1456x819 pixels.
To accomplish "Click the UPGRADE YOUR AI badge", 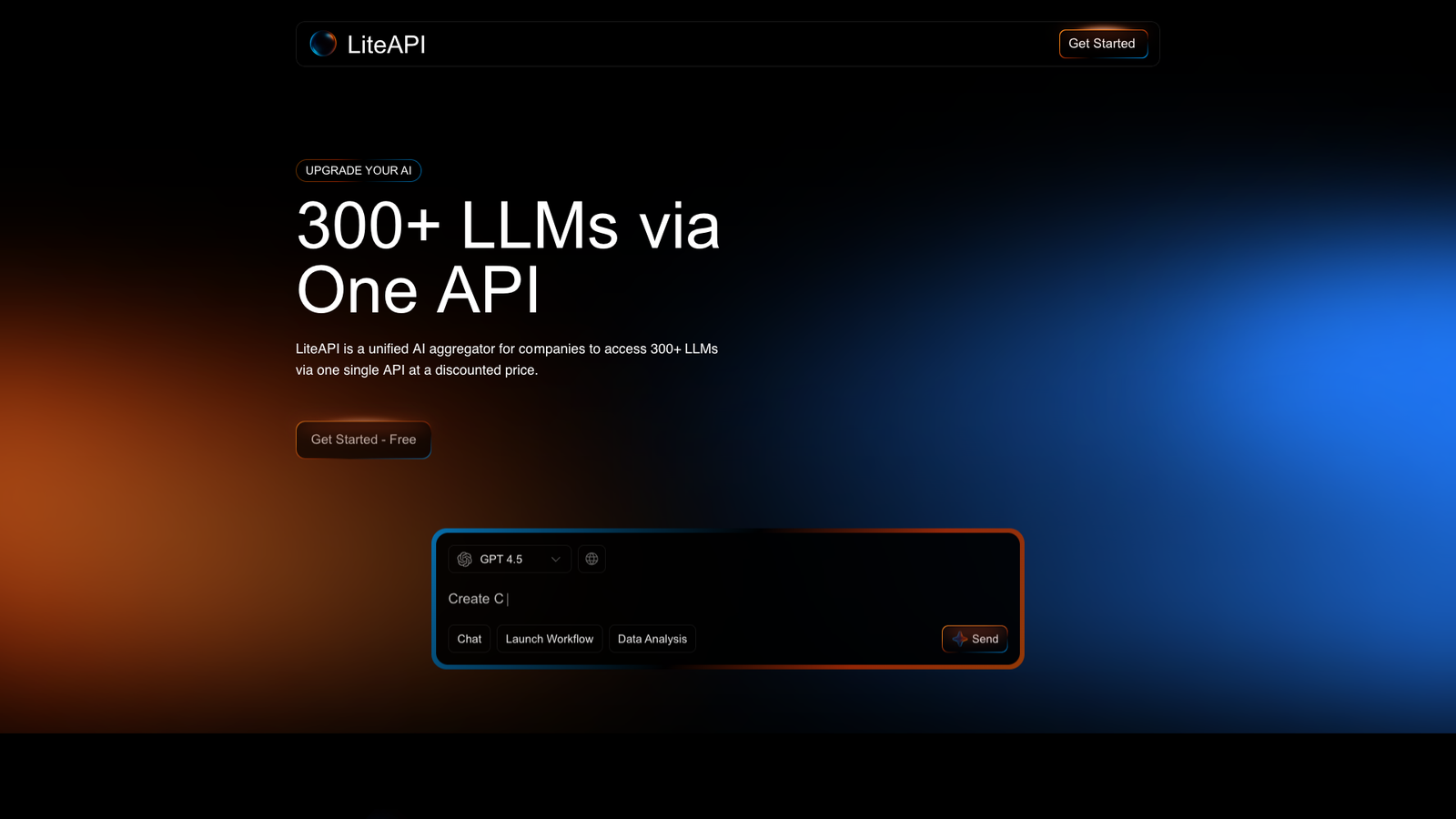I will (359, 170).
